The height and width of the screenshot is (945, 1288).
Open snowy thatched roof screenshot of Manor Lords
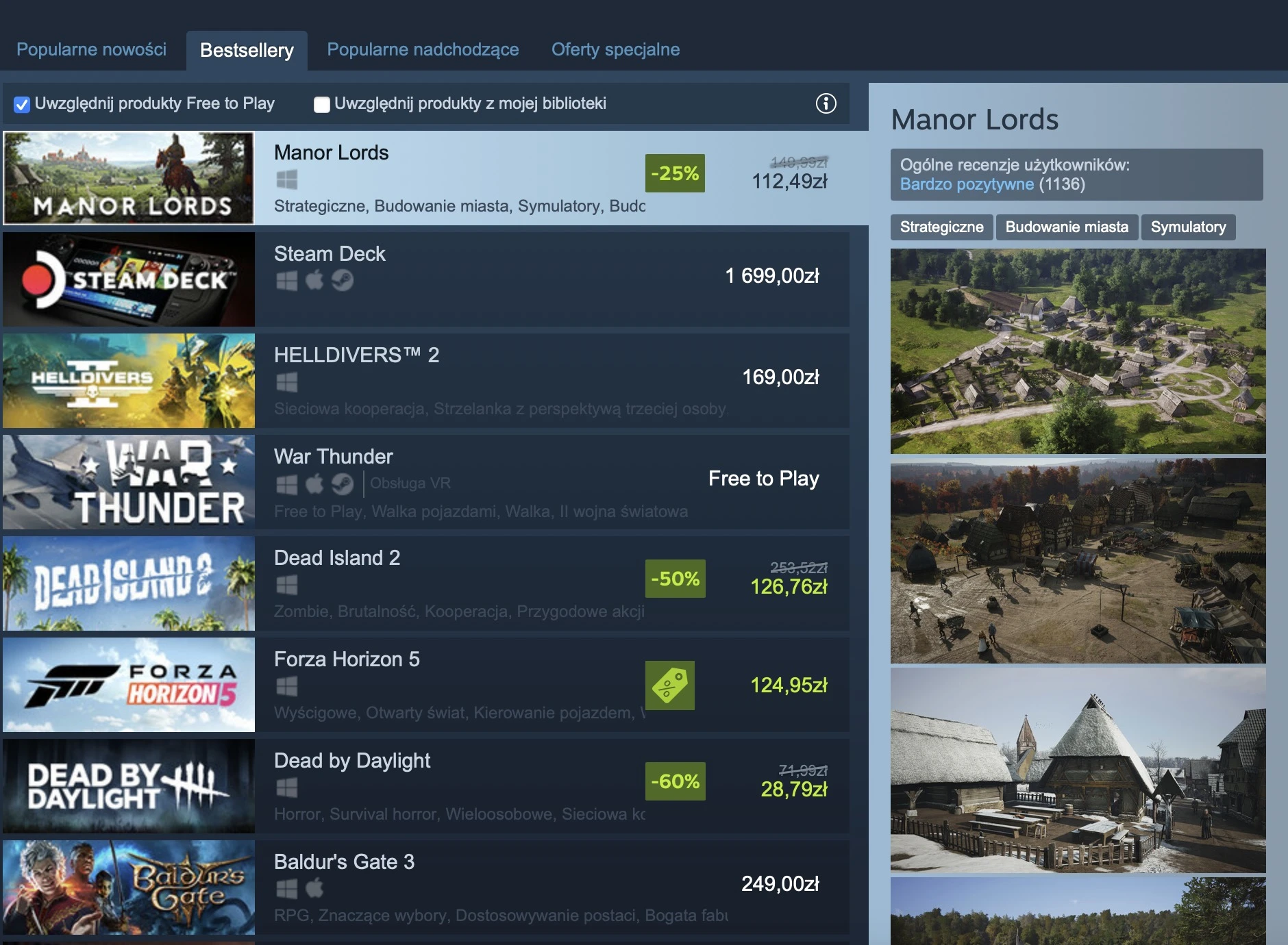pyautogui.click(x=1078, y=770)
